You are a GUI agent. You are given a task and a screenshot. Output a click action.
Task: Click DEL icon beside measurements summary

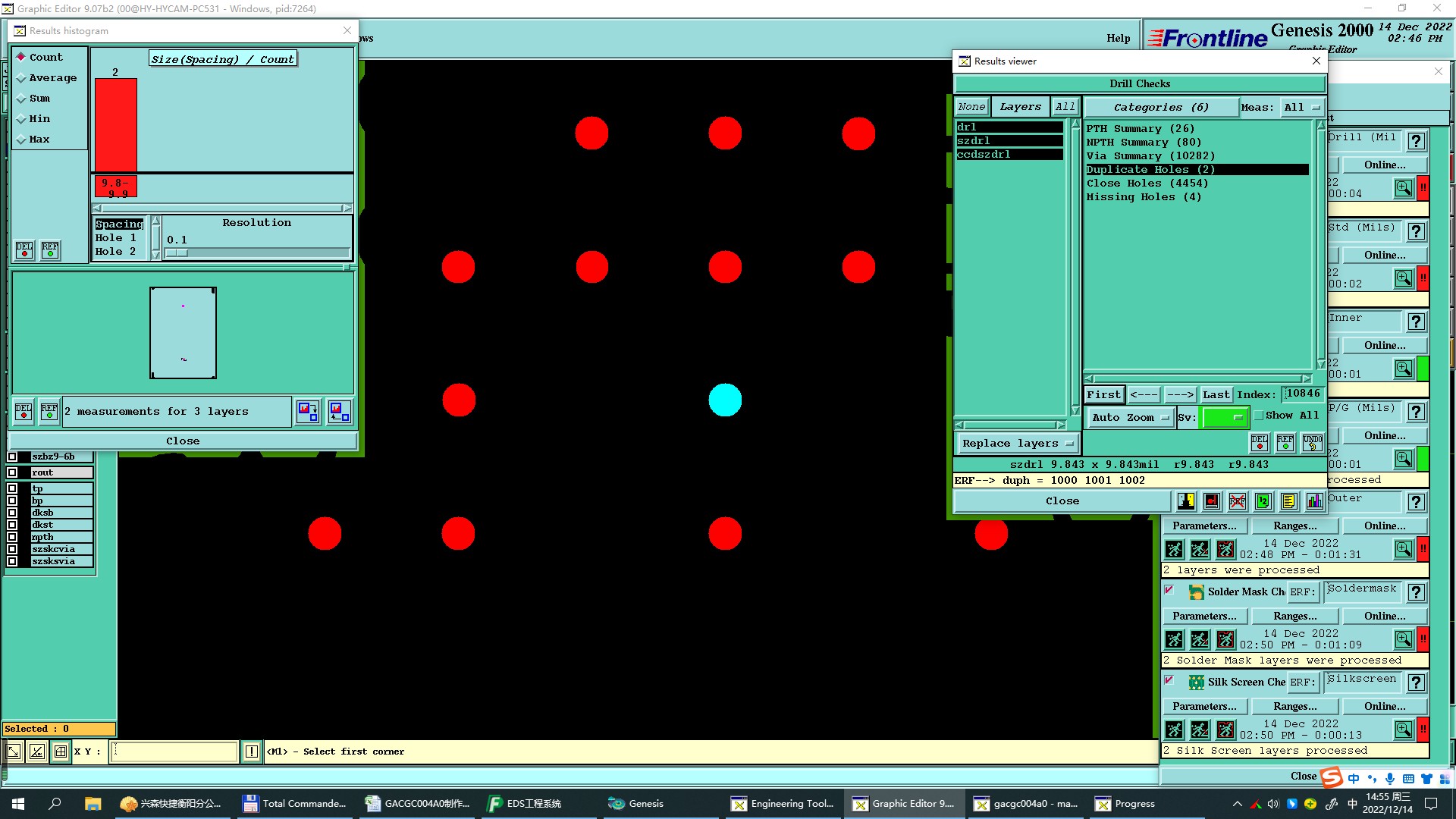point(24,411)
